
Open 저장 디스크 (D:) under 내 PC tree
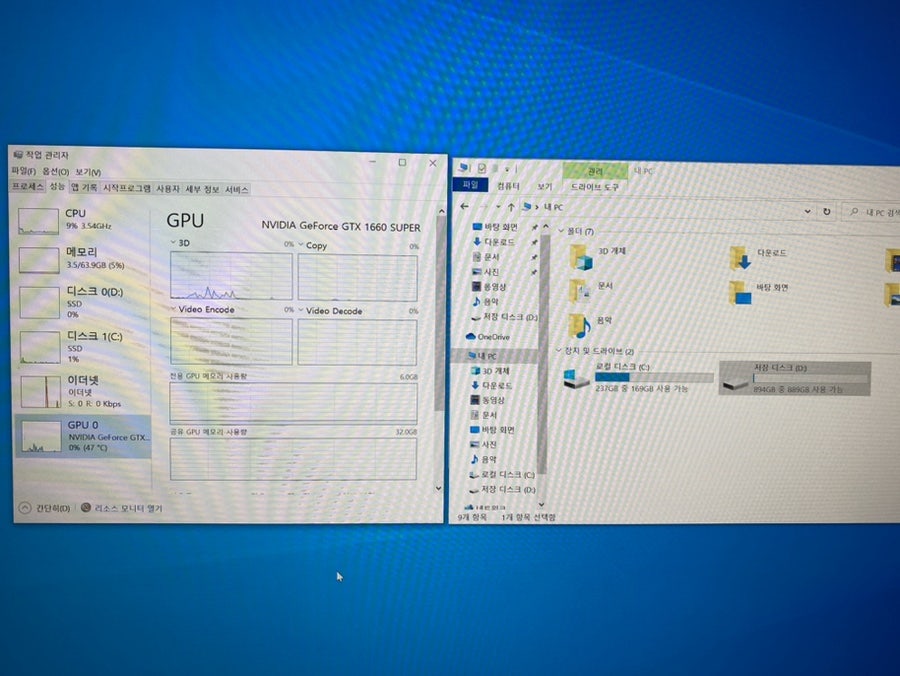coord(502,489)
